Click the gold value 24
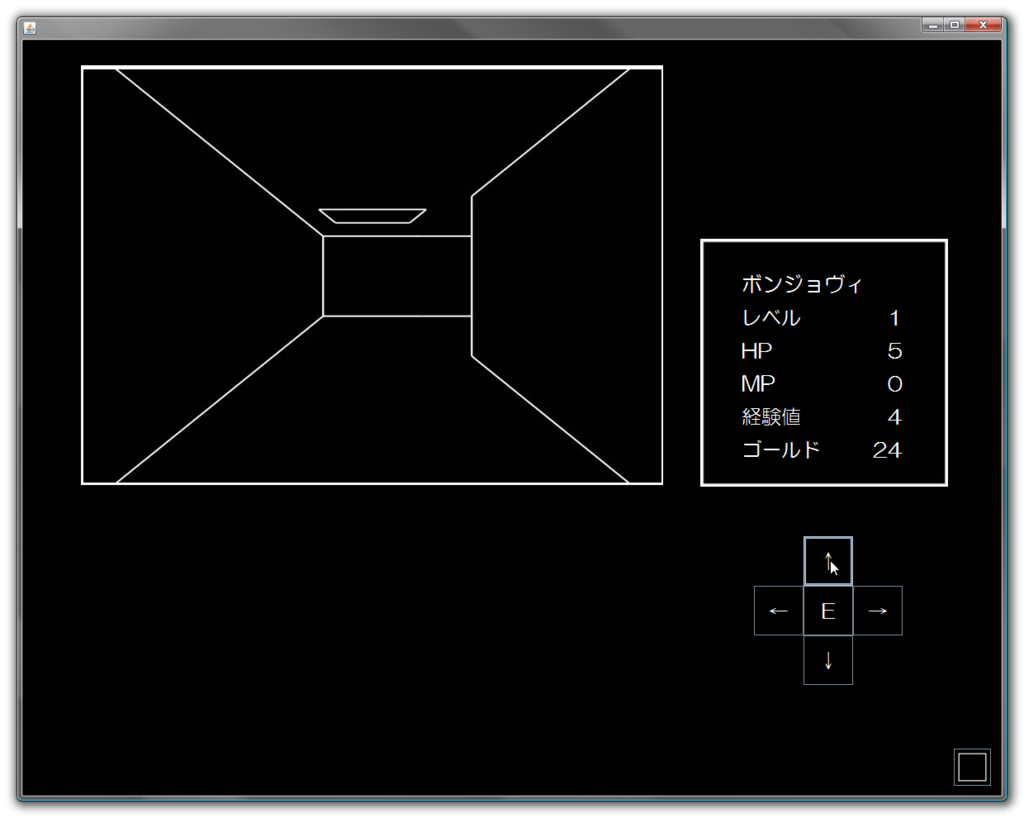The width and height of the screenshot is (1024, 818). 887,450
